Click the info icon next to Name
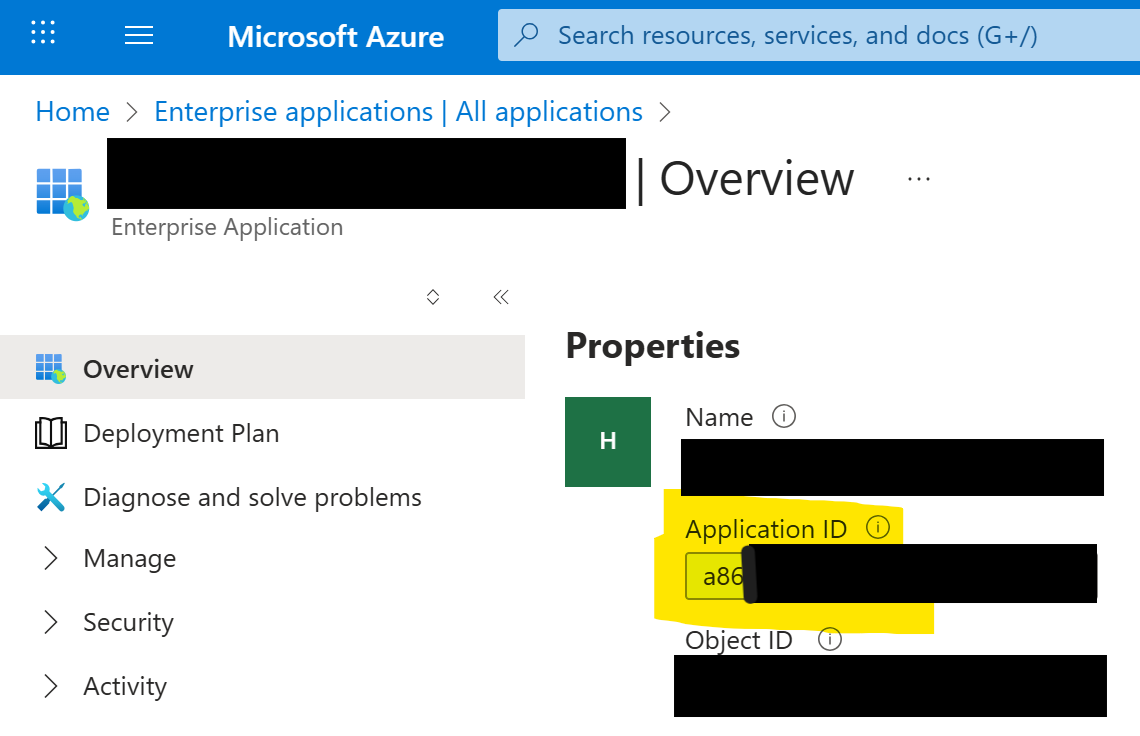The width and height of the screenshot is (1140, 736). click(x=785, y=417)
